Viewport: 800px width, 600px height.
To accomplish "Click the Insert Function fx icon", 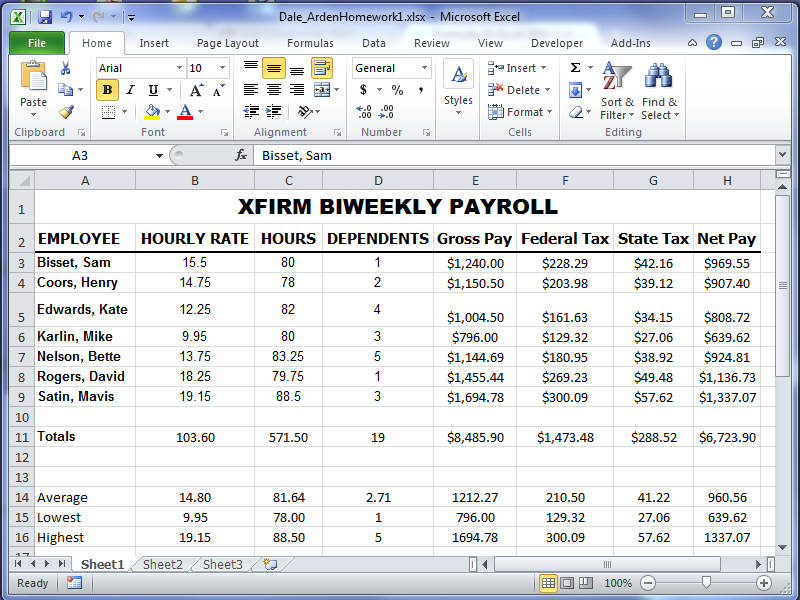I will 241,156.
